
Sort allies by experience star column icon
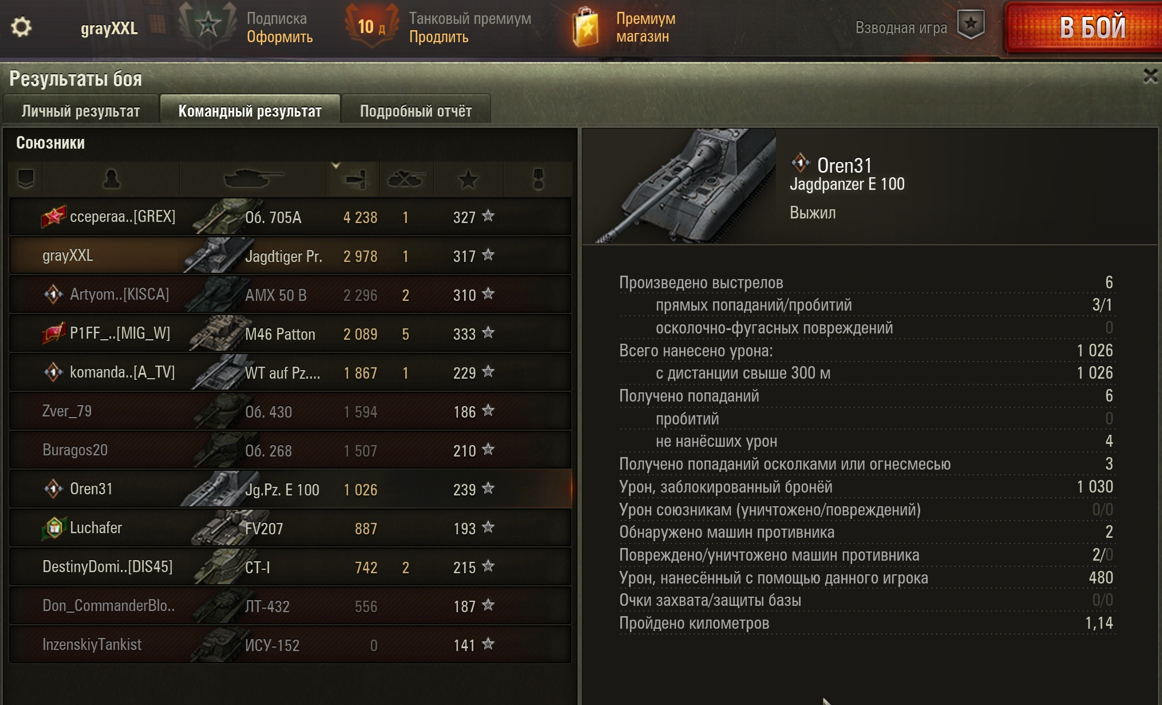[x=468, y=179]
